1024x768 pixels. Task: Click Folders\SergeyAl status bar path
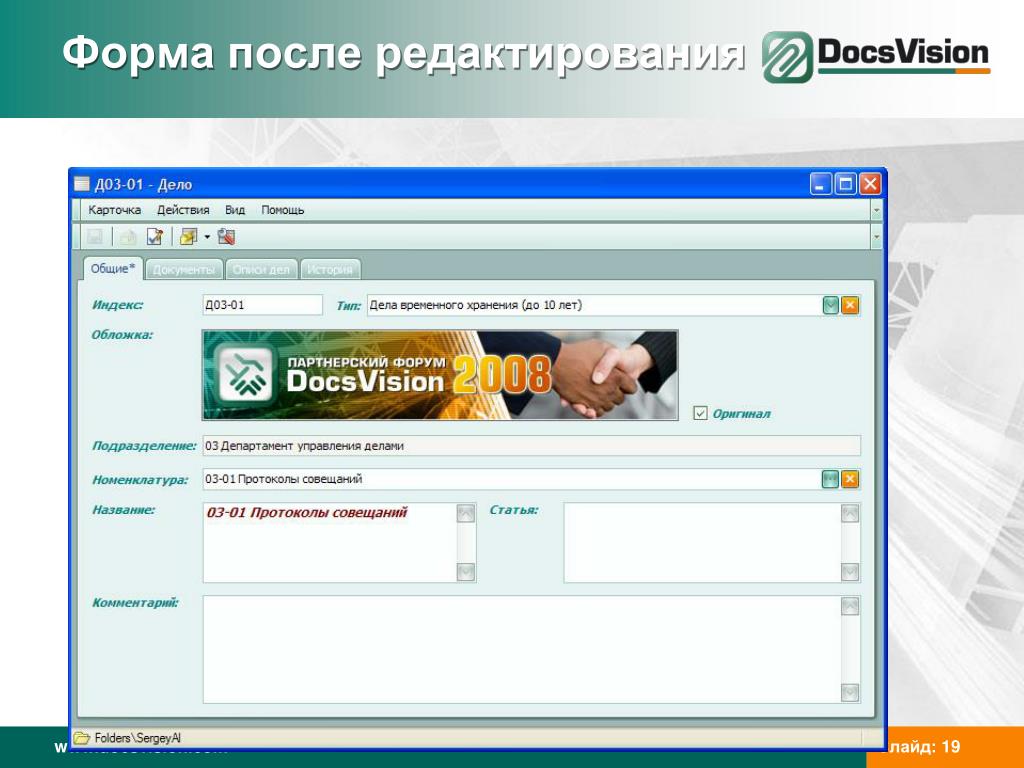[138, 738]
